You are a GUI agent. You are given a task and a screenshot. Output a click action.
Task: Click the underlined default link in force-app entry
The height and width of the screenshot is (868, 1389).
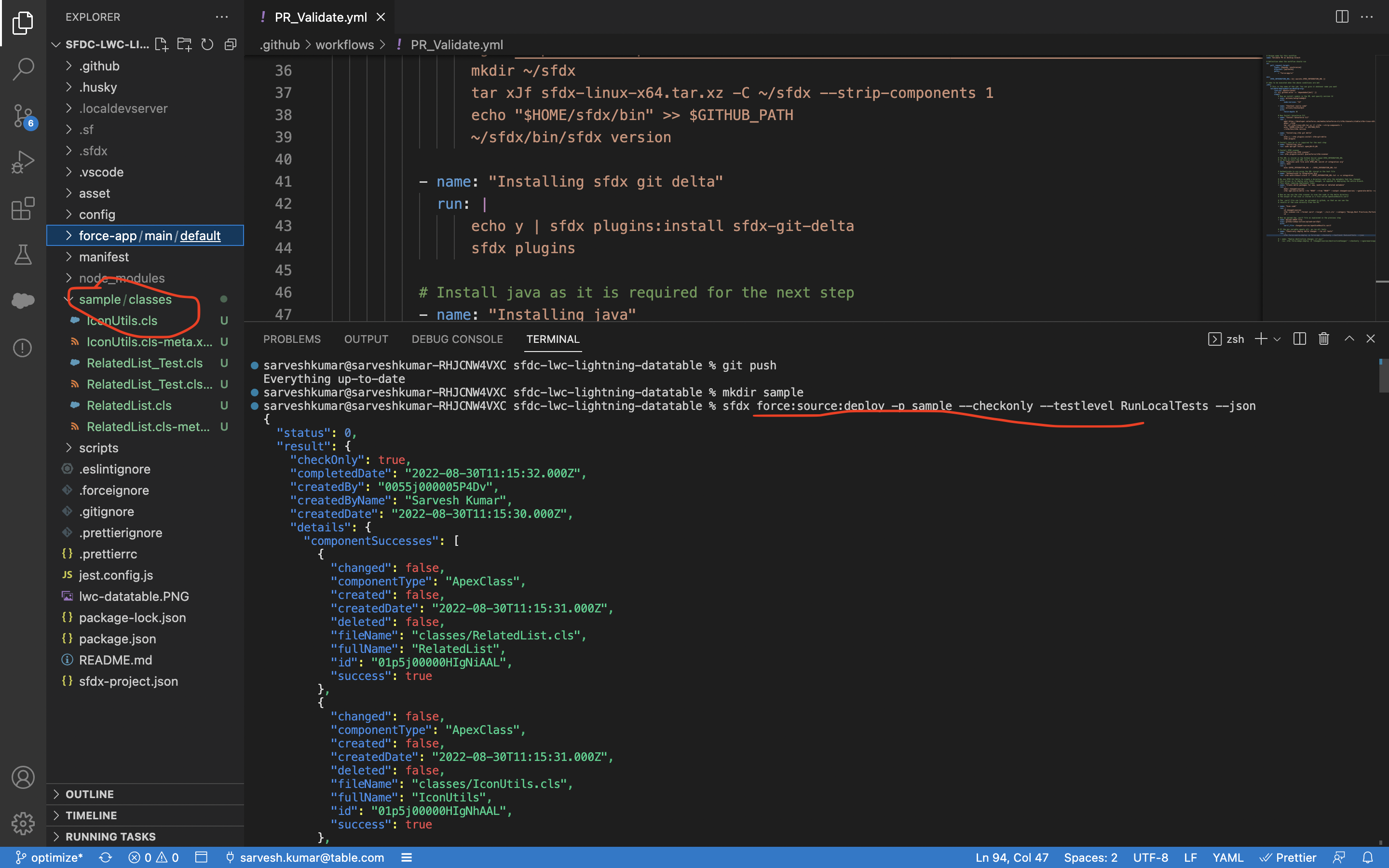200,235
